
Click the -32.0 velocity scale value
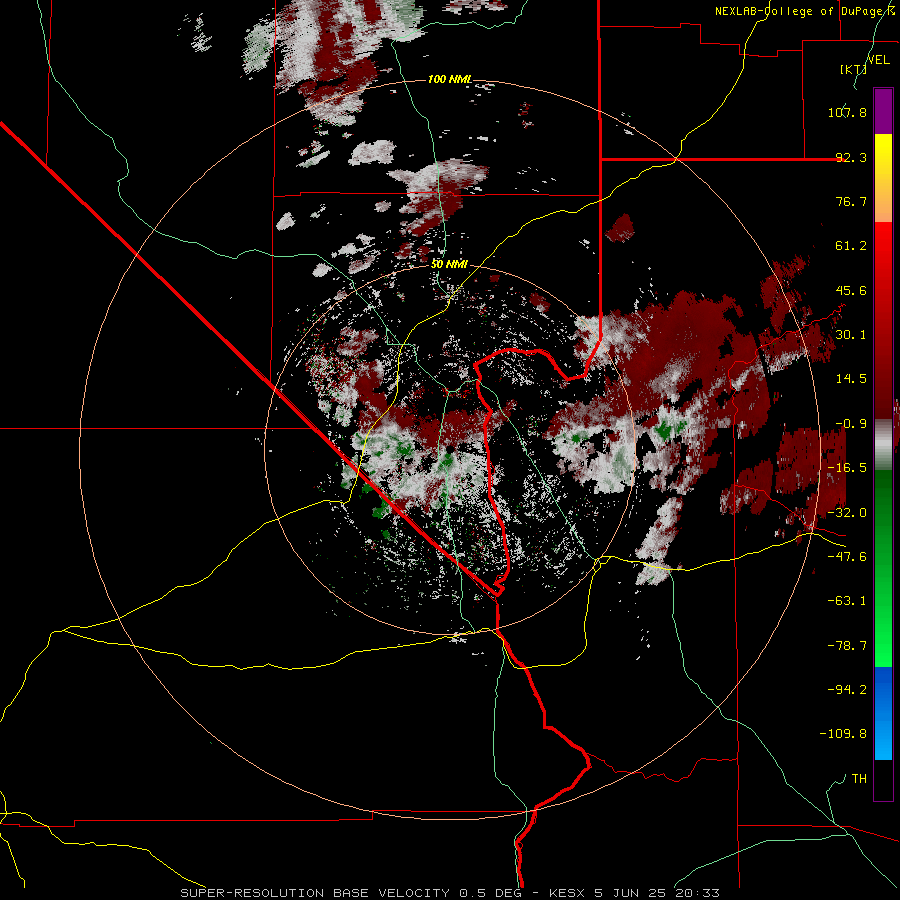click(847, 513)
